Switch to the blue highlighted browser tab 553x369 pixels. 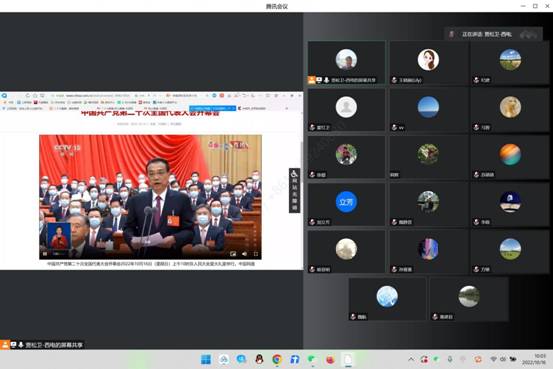(x=213, y=108)
